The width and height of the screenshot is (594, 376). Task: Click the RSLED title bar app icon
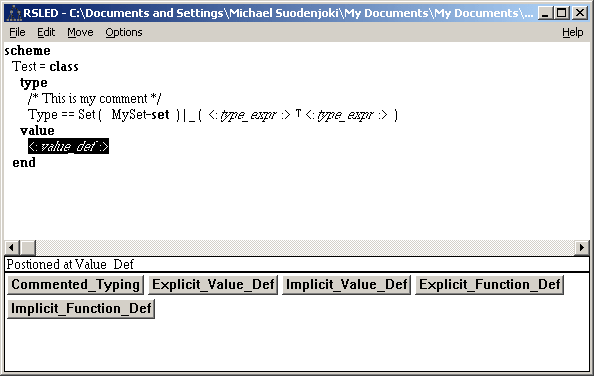[x=14, y=13]
